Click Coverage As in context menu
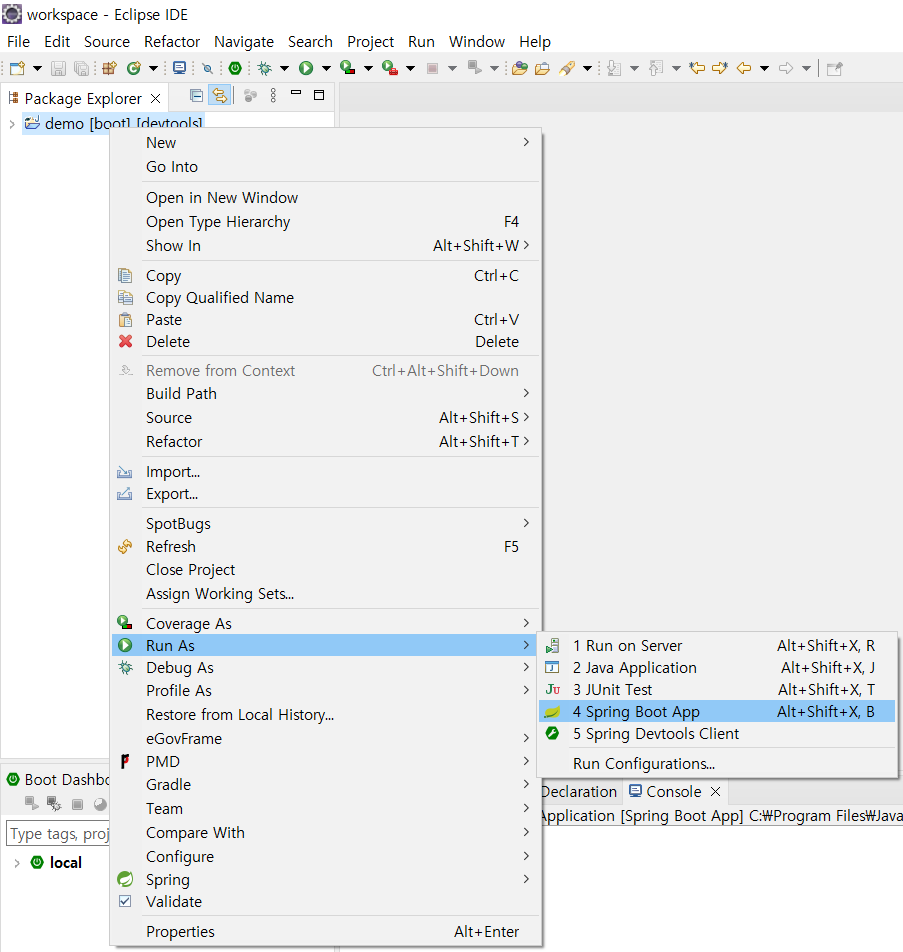This screenshot has width=903, height=952. pyautogui.click(x=325, y=624)
